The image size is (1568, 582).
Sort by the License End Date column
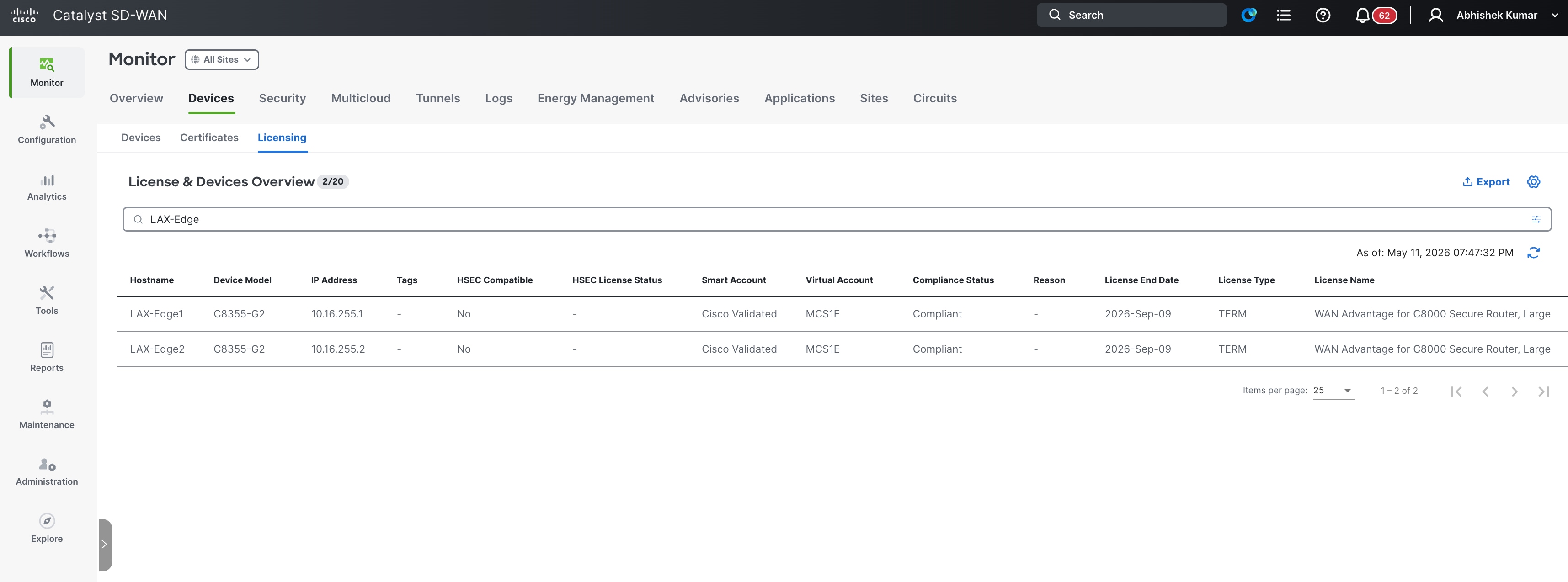(1141, 280)
